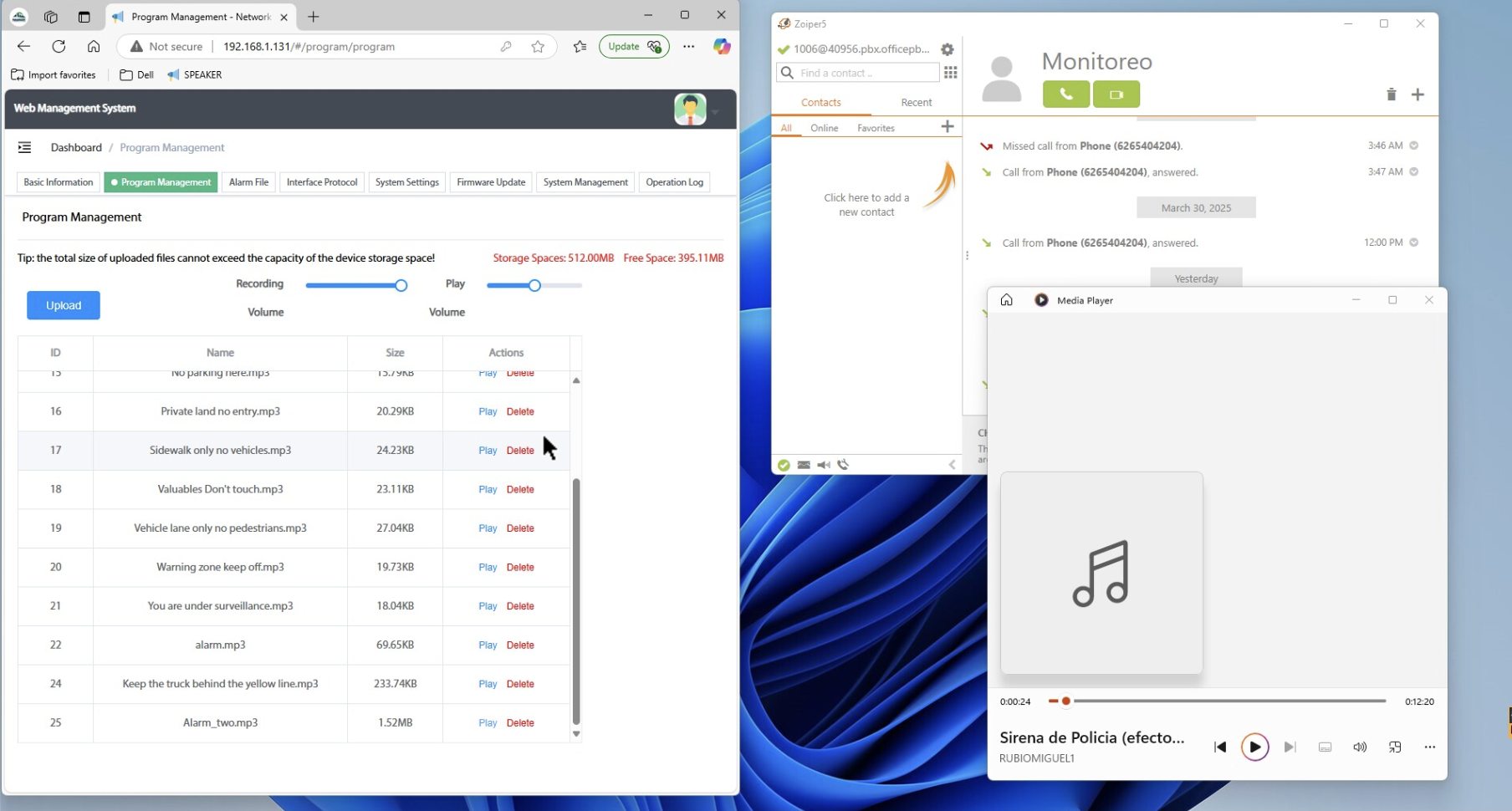The height and width of the screenshot is (811, 1512).
Task: Delete Sidewalk only no vehicles.mp3
Action: 520,451
